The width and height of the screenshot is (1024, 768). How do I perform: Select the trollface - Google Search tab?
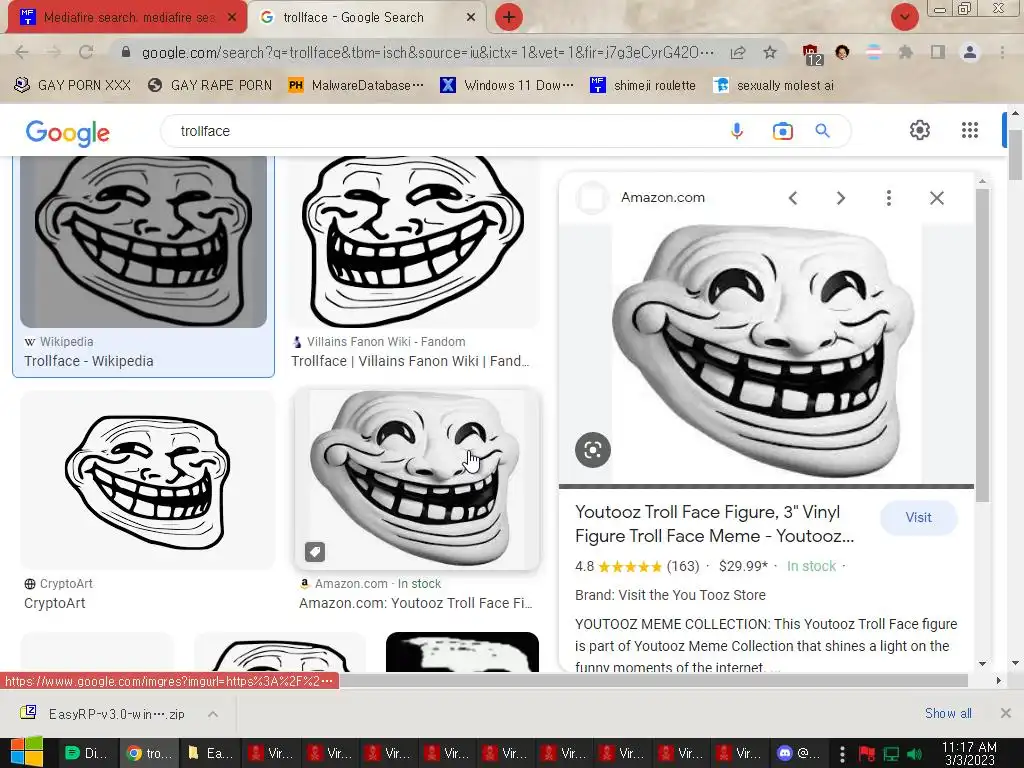pyautogui.click(x=366, y=18)
